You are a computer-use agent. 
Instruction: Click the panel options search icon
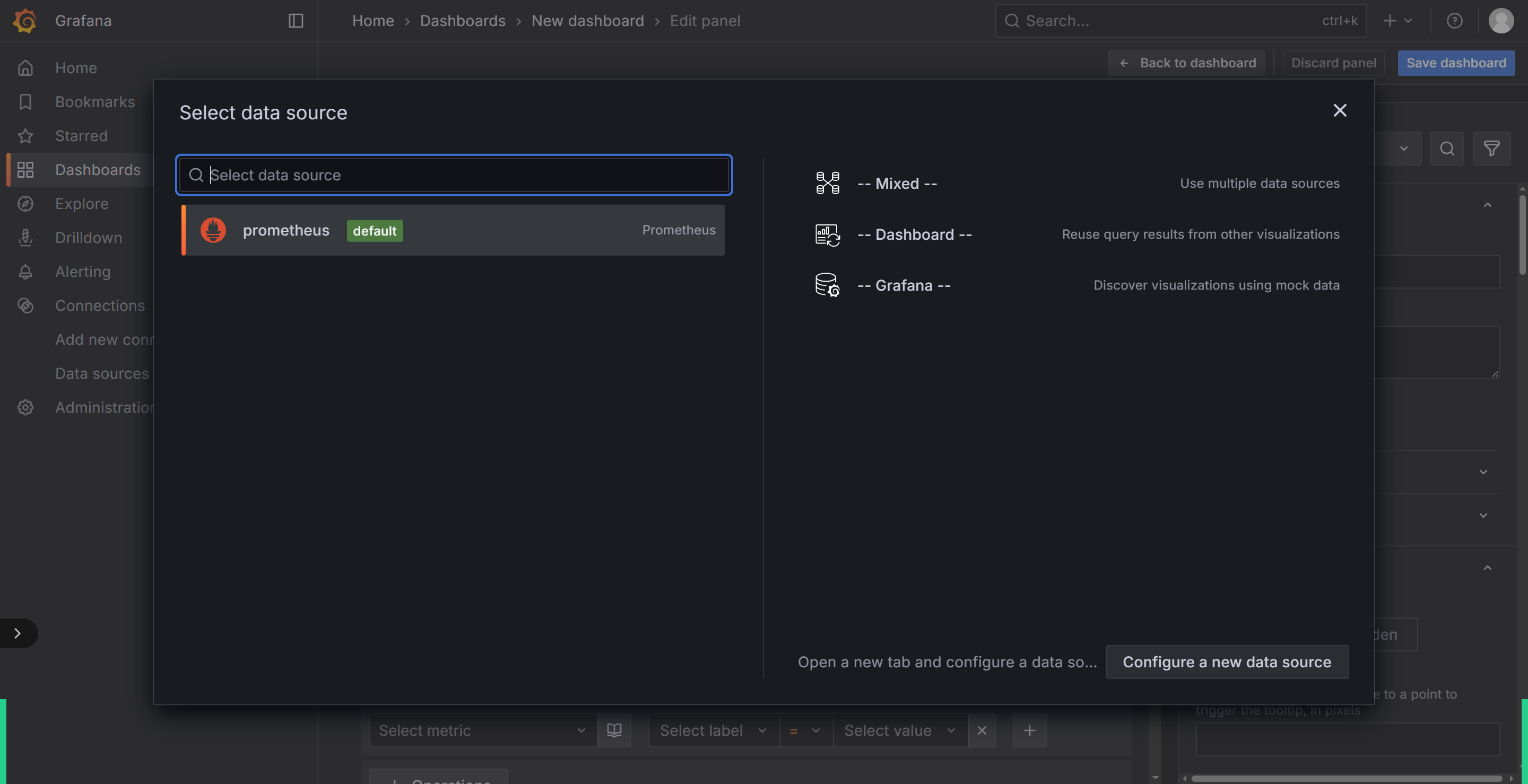1447,149
